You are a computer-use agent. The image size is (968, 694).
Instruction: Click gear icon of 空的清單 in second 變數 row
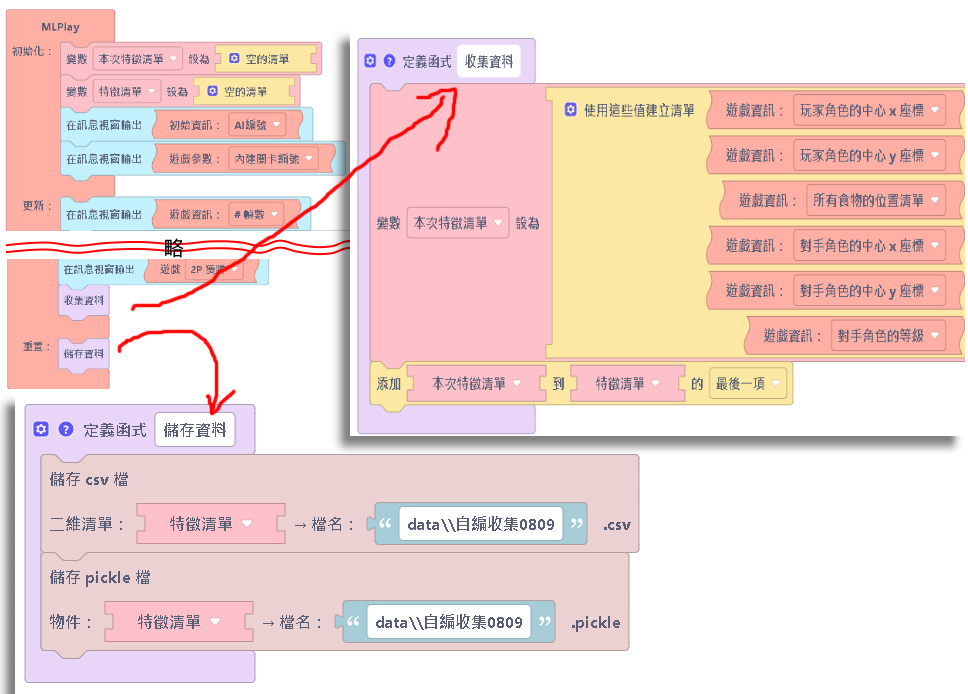point(212,91)
